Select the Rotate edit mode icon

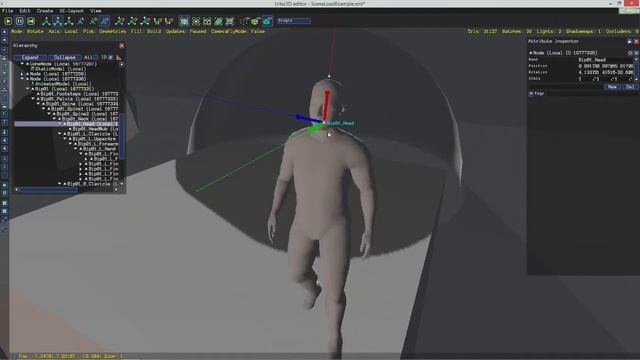[x=58, y=21]
